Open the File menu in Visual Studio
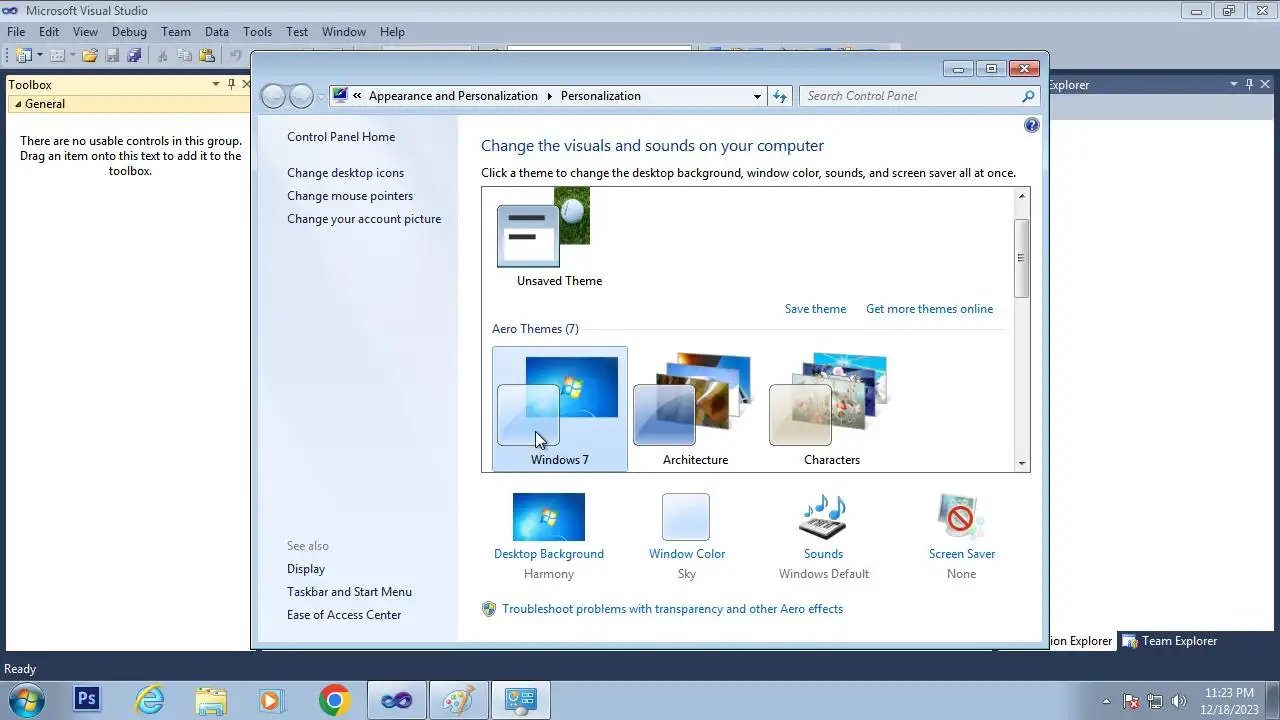Viewport: 1280px width, 720px height. tap(16, 32)
